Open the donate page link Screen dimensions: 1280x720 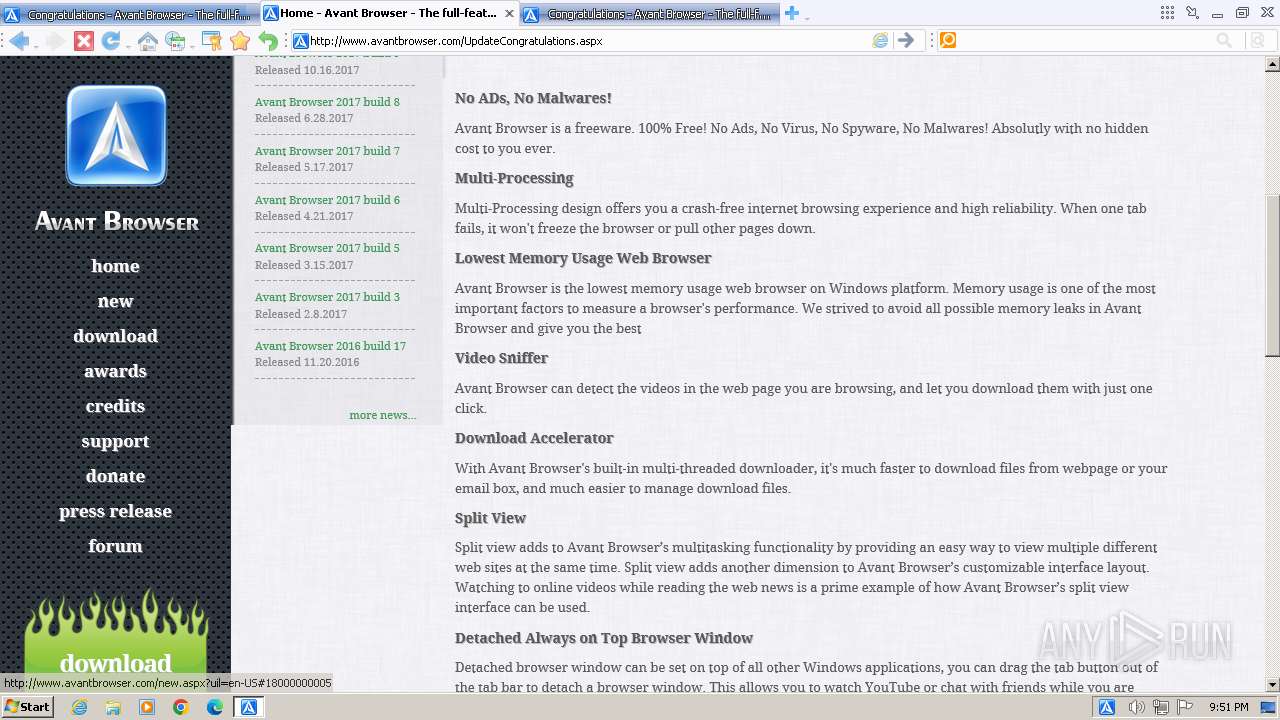(x=115, y=476)
